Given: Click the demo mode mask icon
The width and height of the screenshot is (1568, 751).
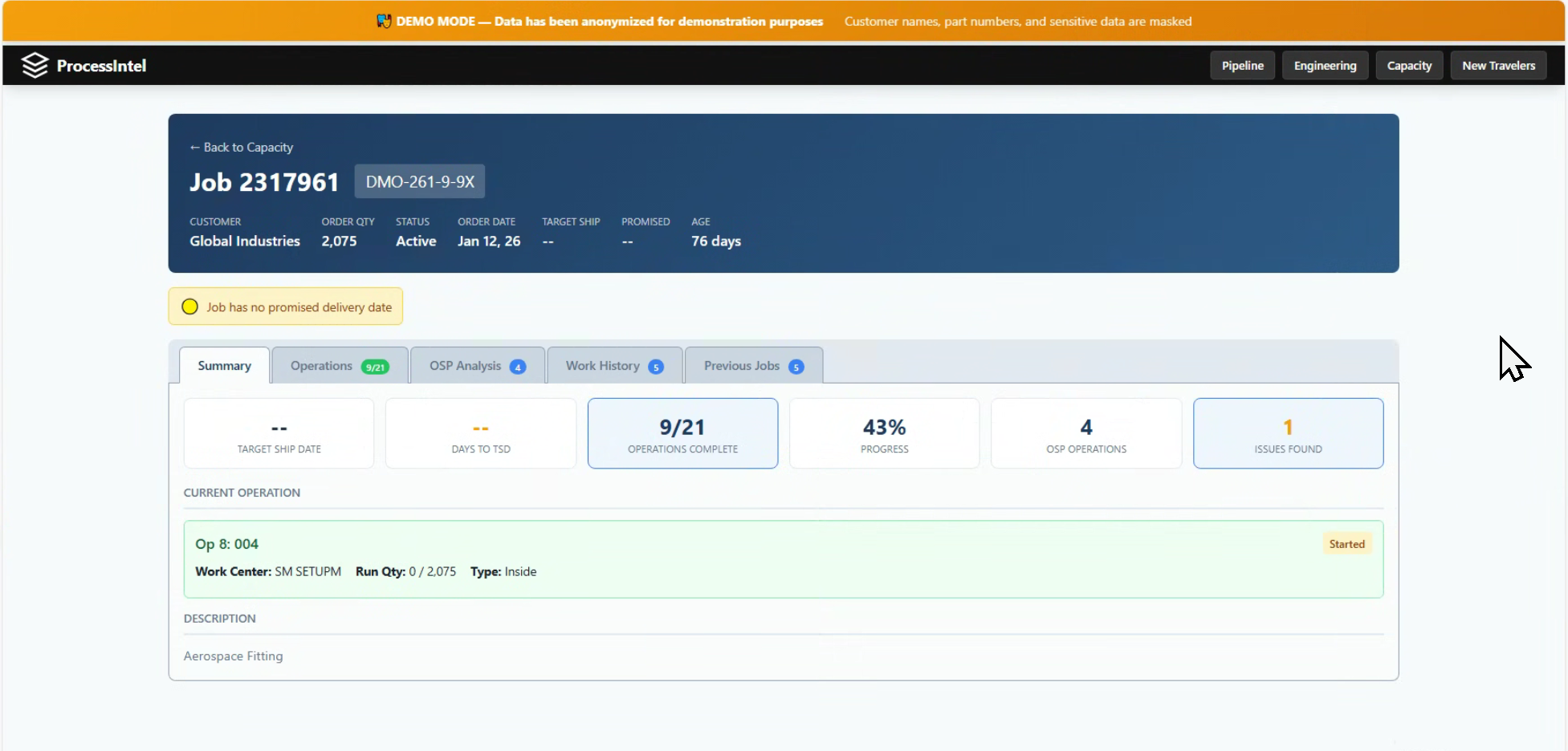Looking at the screenshot, I should point(384,21).
